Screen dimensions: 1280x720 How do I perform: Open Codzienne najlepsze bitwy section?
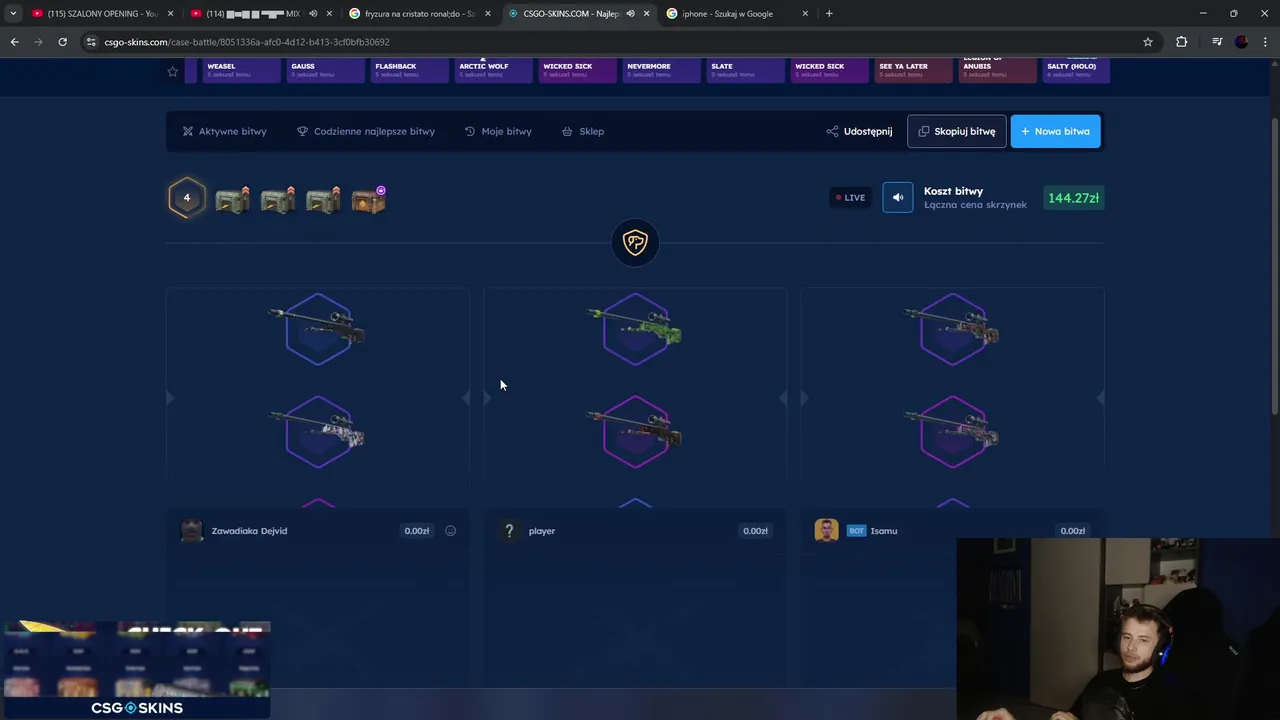[x=366, y=131]
